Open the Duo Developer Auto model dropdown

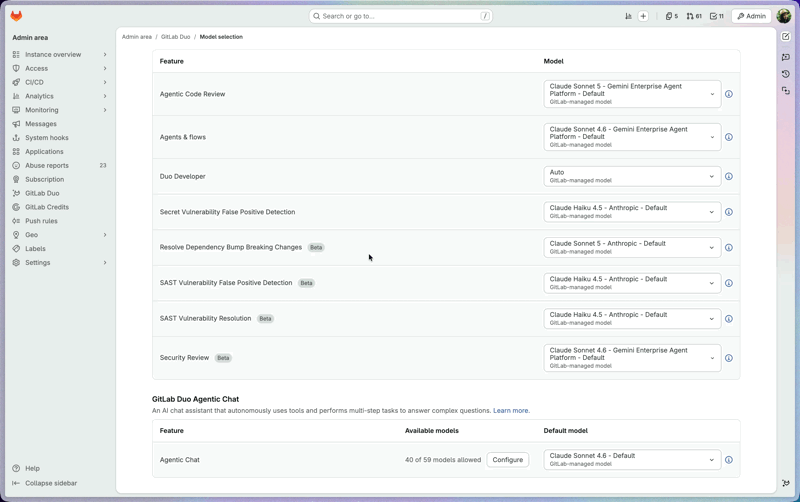[632, 177]
